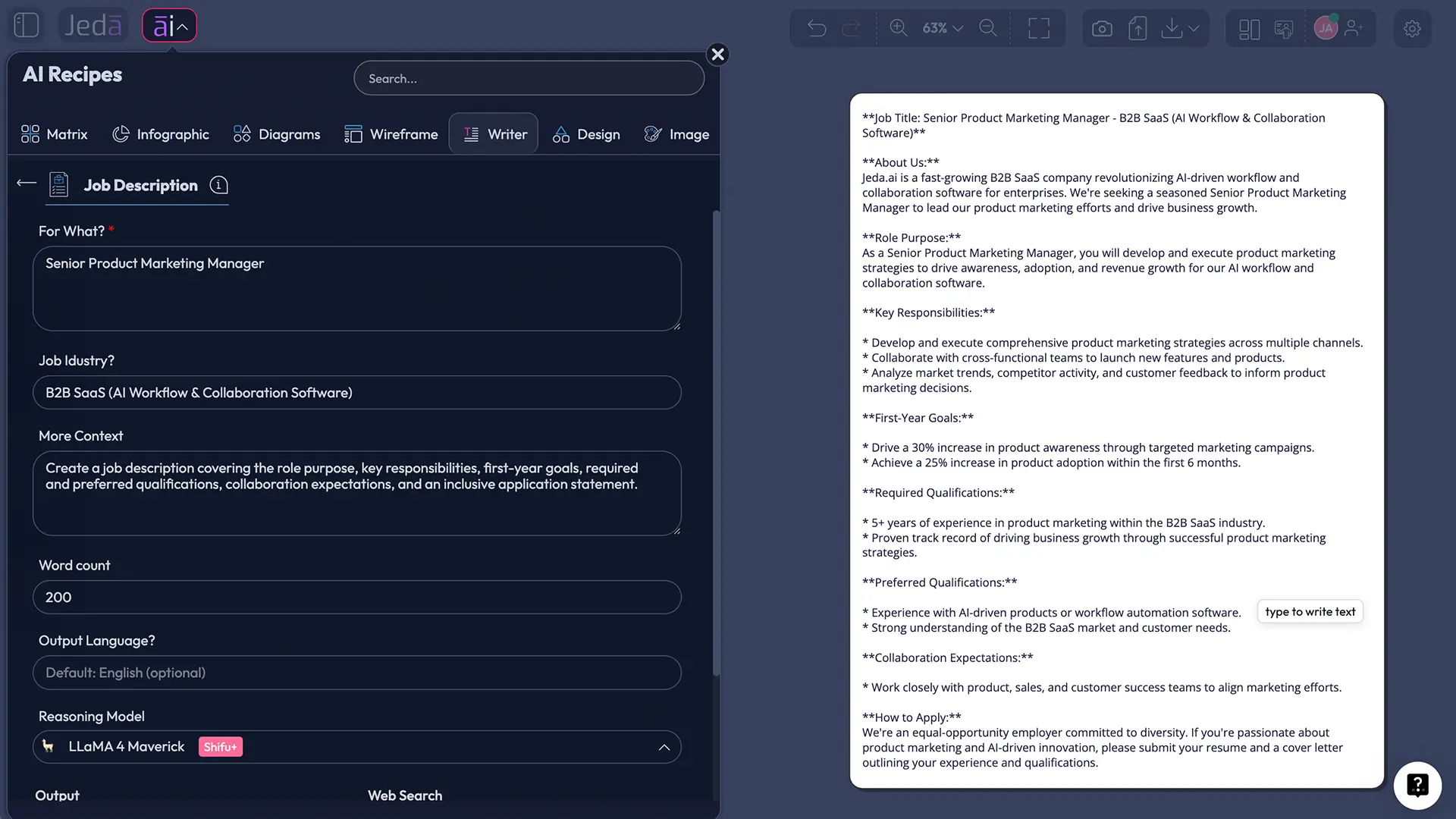
Task: Open the help question-mark button
Action: coord(1417,786)
